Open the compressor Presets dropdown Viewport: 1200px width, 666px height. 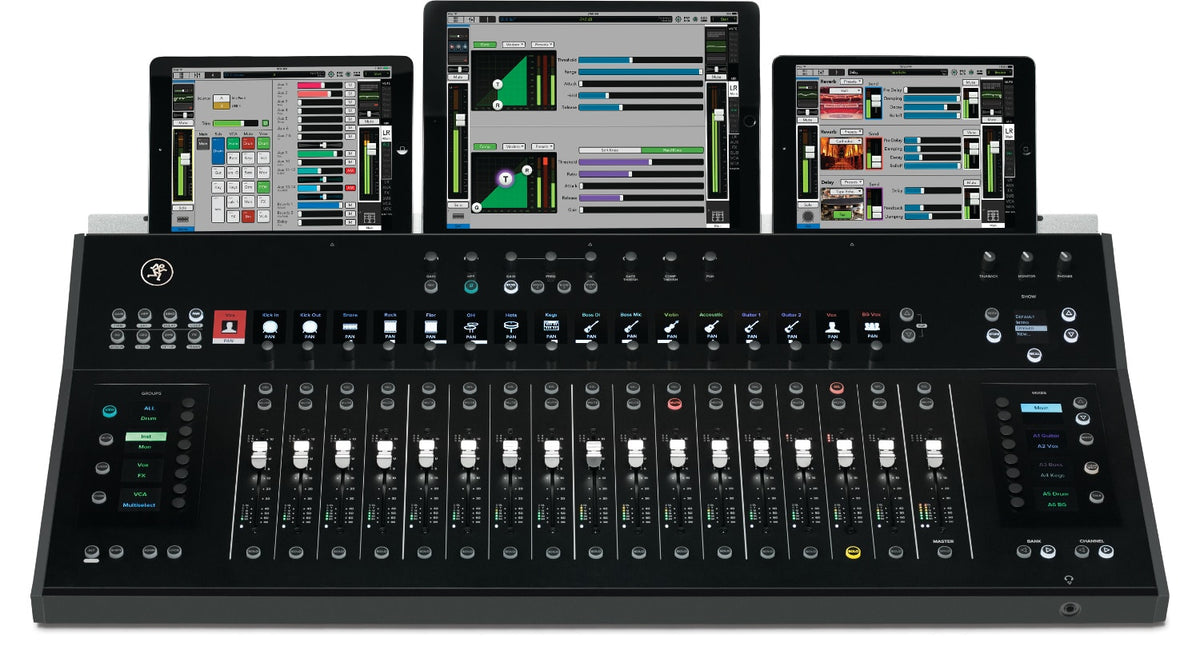pyautogui.click(x=542, y=145)
